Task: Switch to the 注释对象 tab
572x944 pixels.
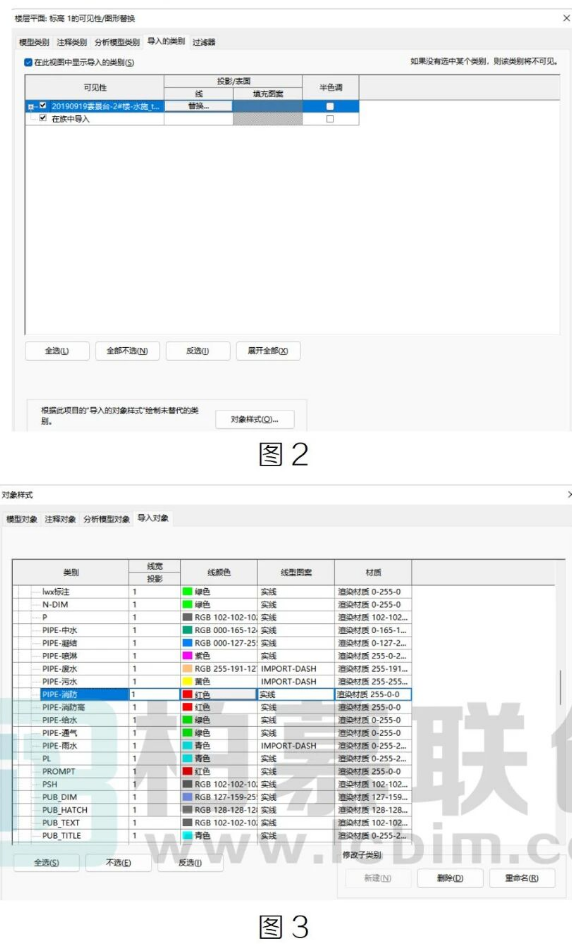Action: pyautogui.click(x=60, y=519)
